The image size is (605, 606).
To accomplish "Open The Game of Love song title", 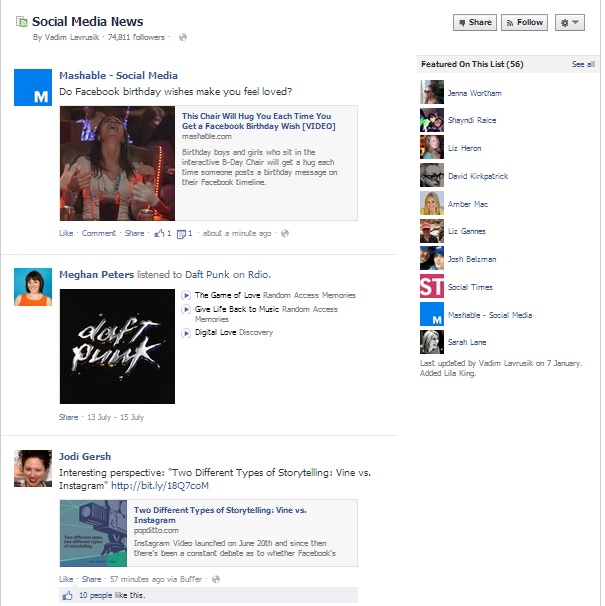I will coord(227,295).
